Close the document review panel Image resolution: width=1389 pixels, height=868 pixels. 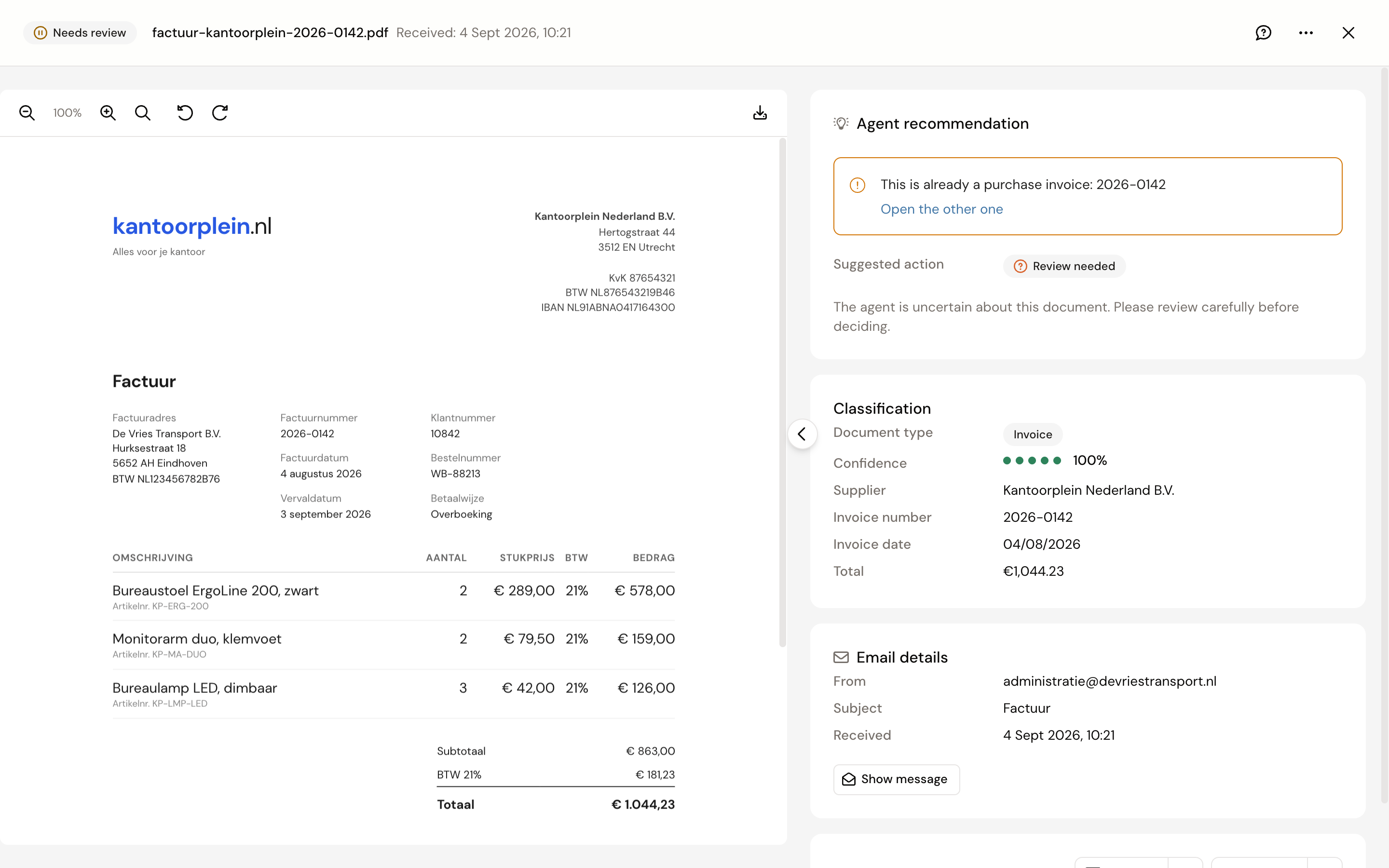1348,33
